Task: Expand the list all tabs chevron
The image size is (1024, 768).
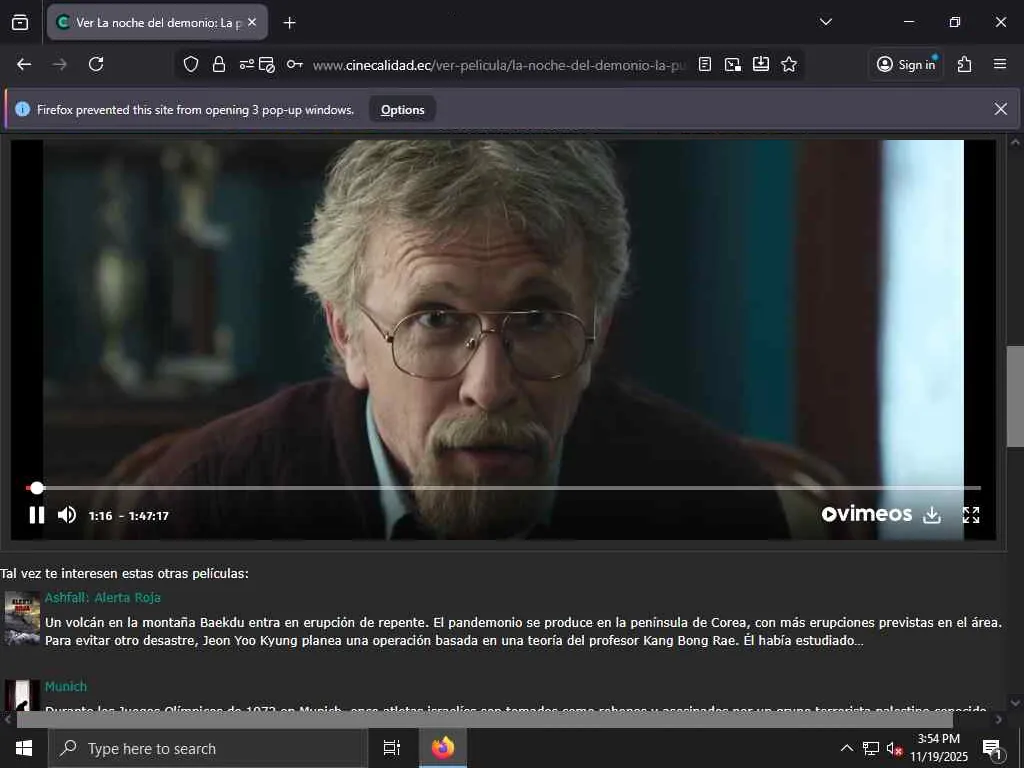Action: click(825, 22)
